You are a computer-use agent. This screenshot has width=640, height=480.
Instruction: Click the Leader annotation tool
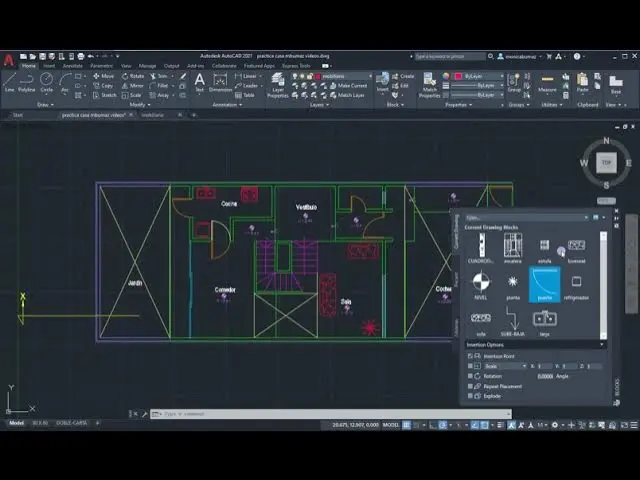(246, 86)
